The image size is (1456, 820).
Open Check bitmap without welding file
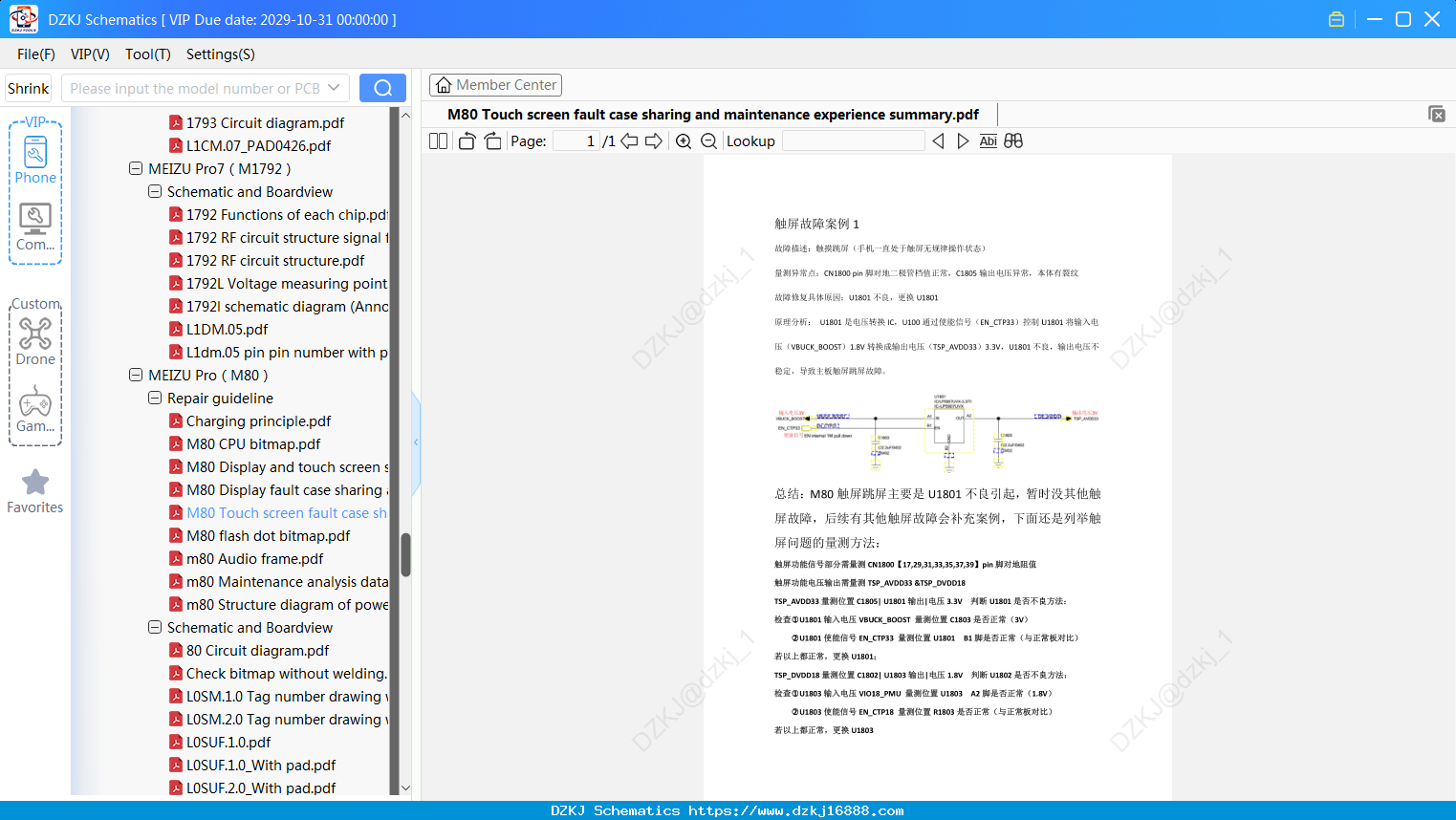tap(287, 673)
